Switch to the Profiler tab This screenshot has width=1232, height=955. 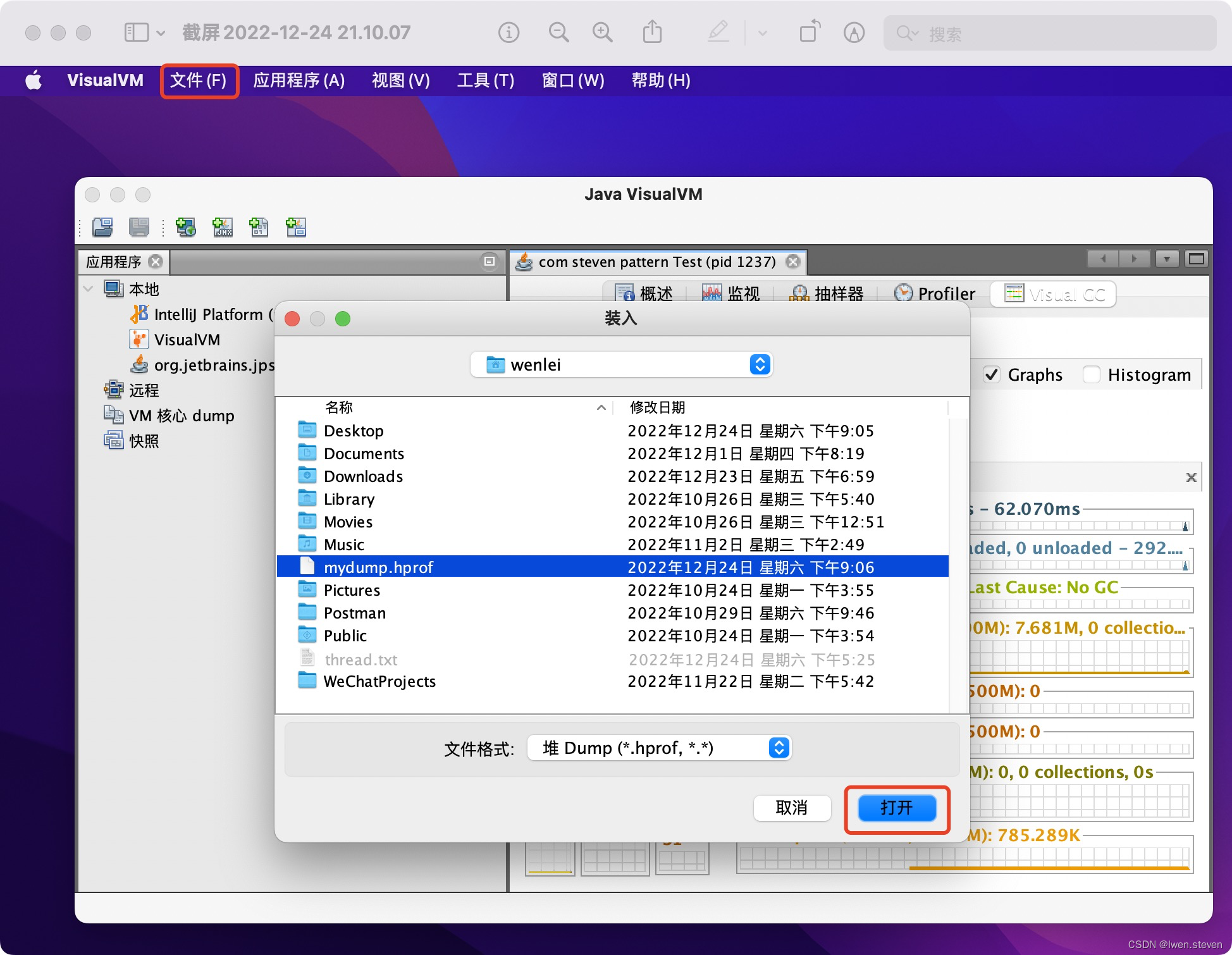pos(934,293)
